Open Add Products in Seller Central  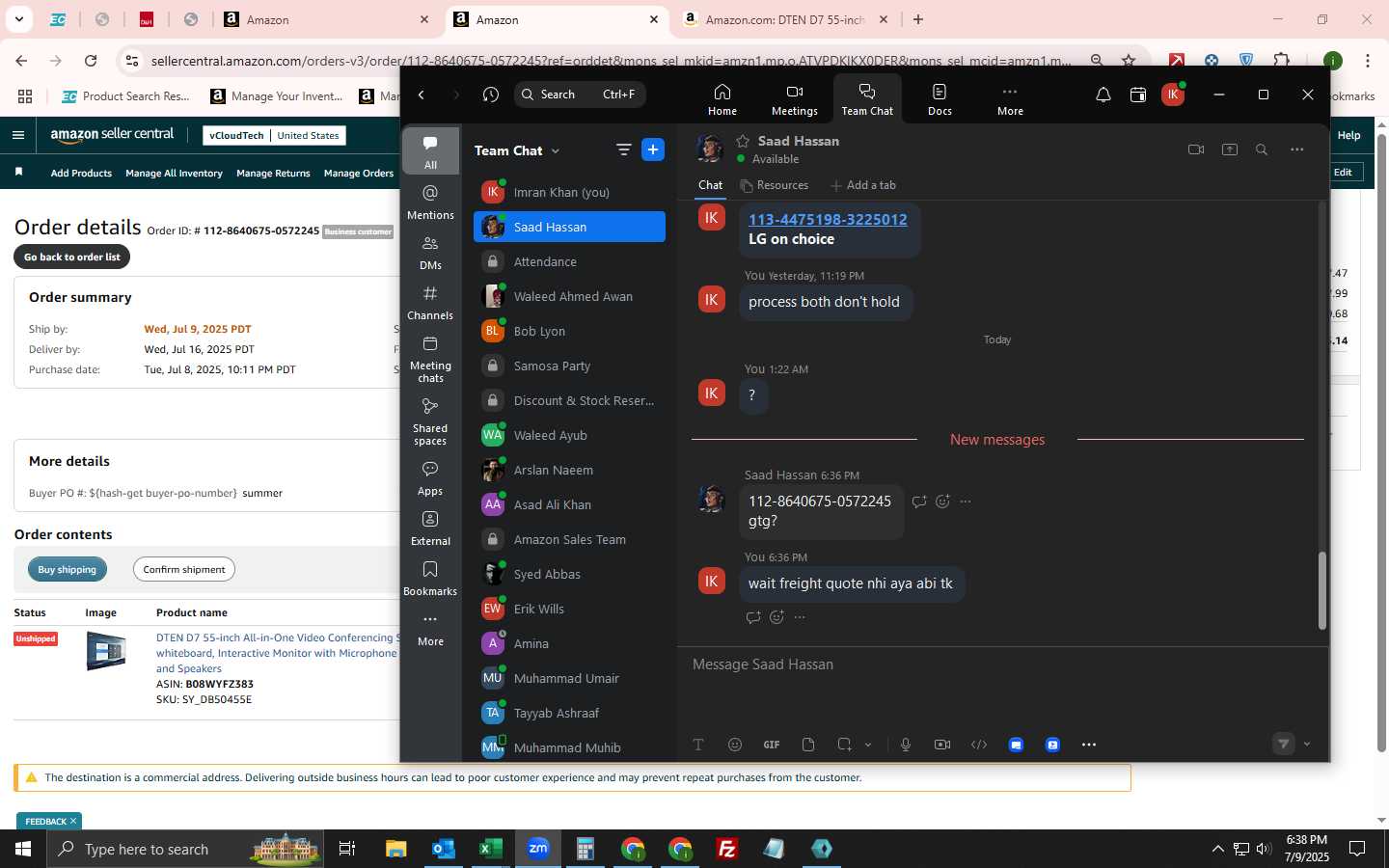[81, 173]
